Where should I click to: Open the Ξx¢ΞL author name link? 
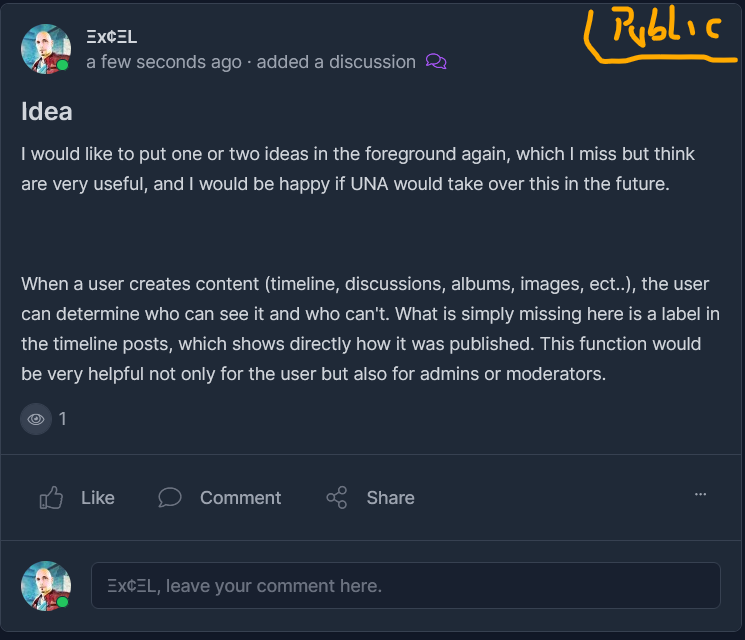111,37
